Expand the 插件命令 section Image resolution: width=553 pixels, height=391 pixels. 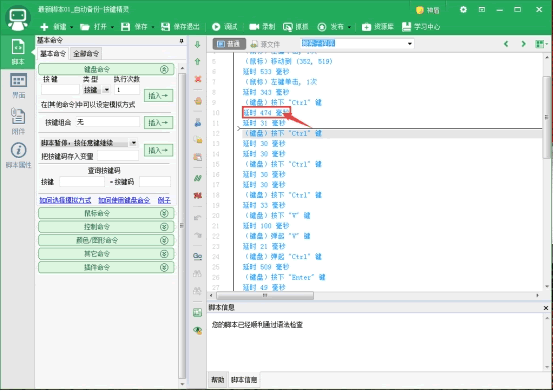click(x=106, y=267)
